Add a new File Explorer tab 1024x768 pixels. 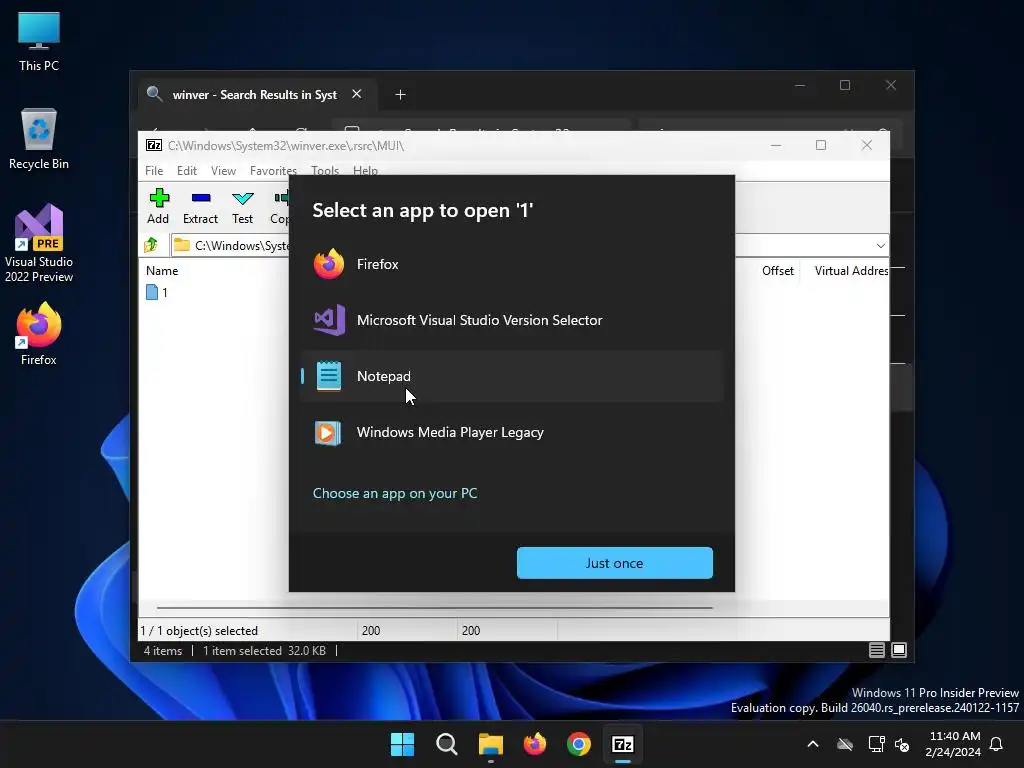click(400, 95)
